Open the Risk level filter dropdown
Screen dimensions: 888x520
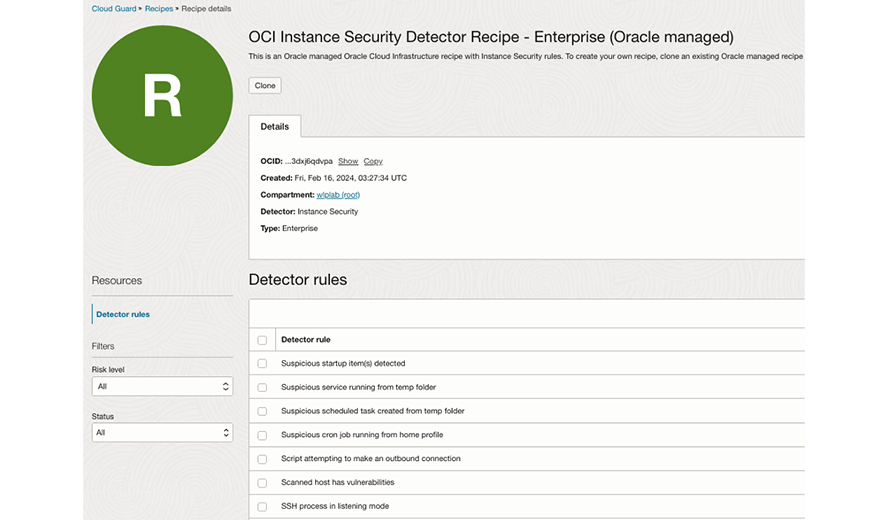click(162, 386)
